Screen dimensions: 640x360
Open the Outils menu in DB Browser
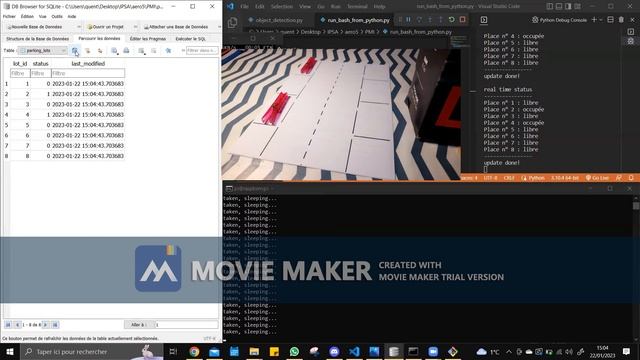pos(57,16)
